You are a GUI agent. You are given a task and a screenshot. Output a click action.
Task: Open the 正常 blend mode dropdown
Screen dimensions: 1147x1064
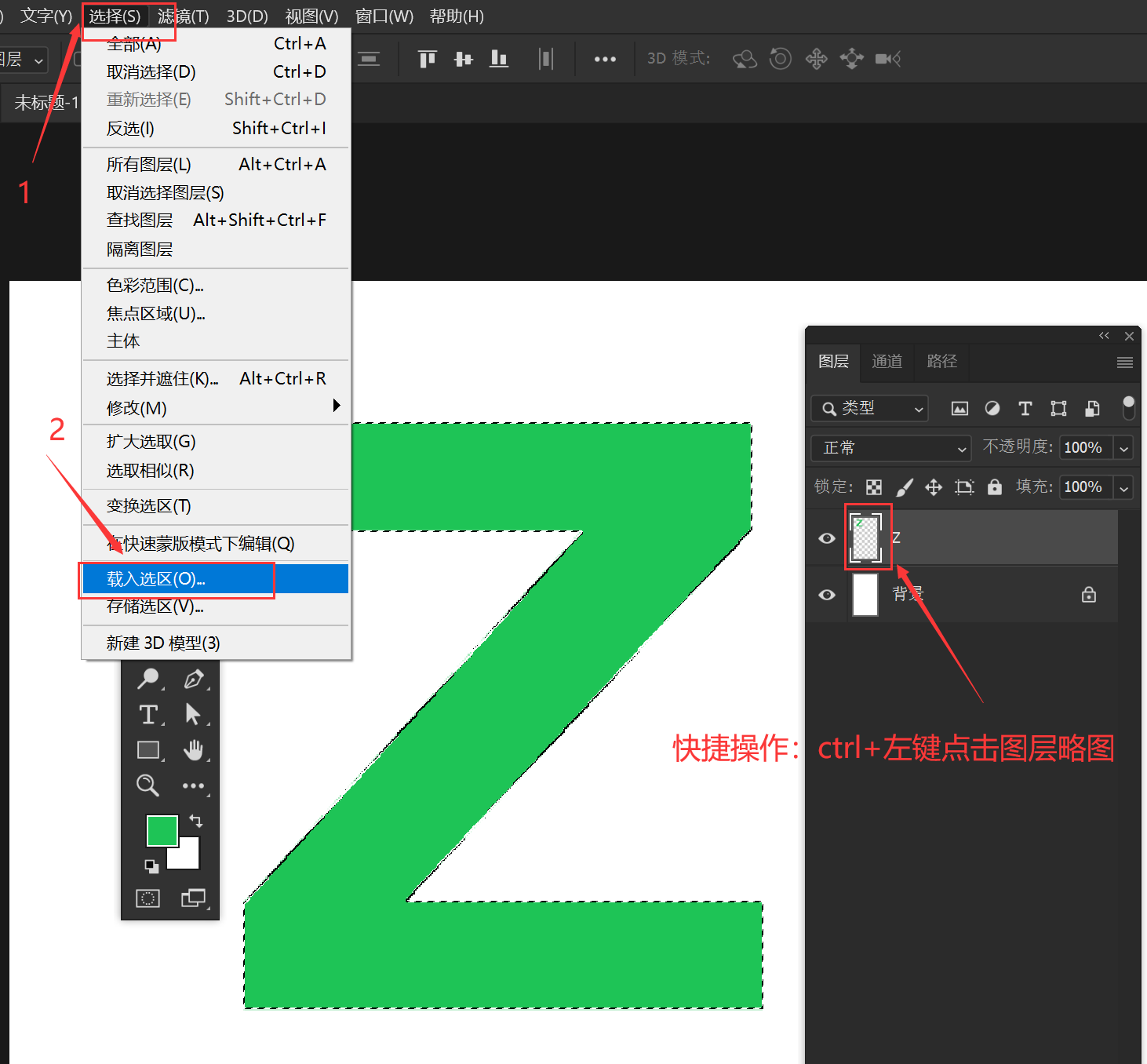(x=891, y=448)
